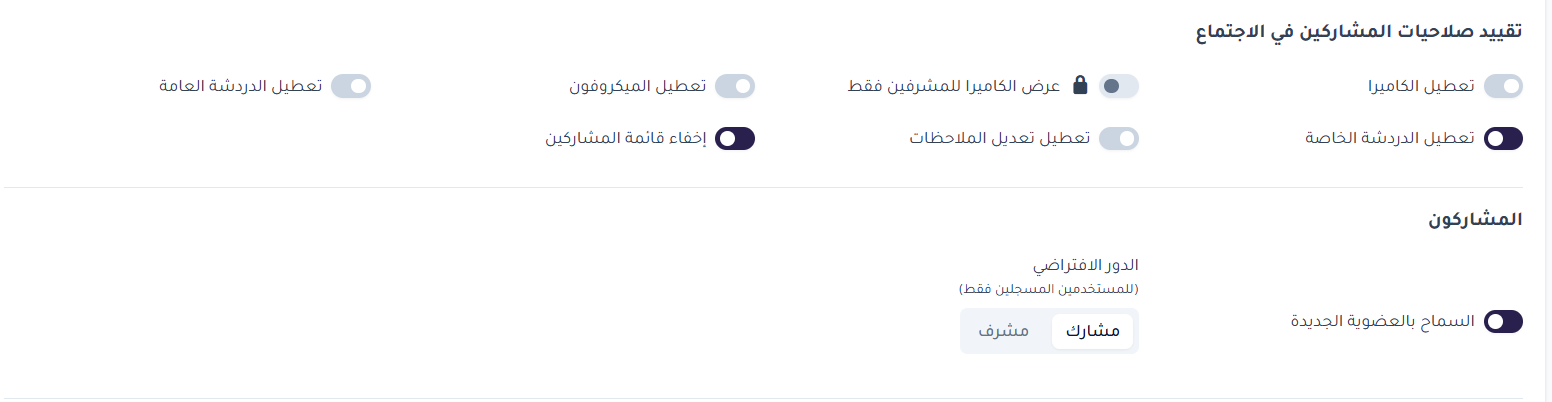Choose 'مشرف' in the default role selector

1004,331
